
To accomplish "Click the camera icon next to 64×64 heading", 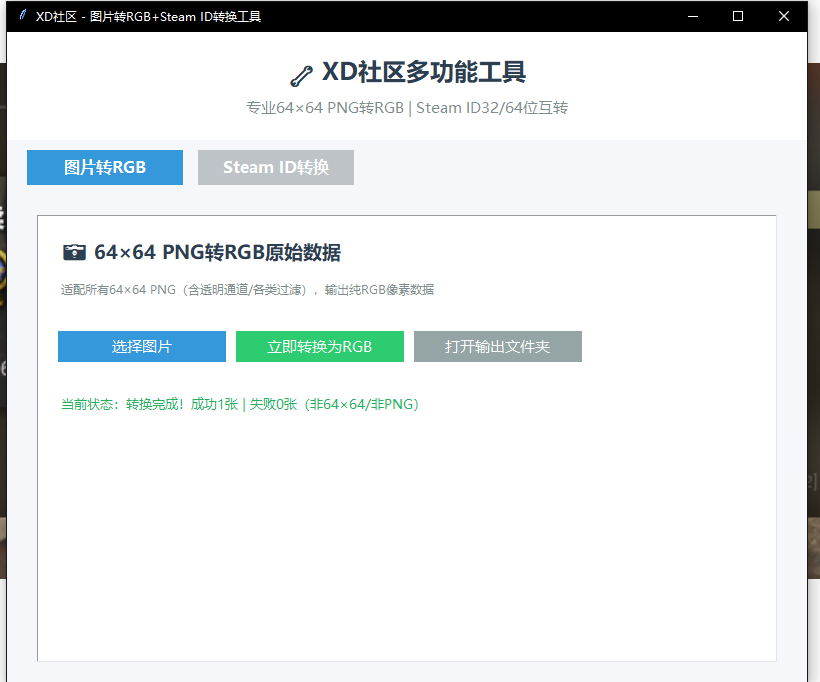I will coord(74,252).
